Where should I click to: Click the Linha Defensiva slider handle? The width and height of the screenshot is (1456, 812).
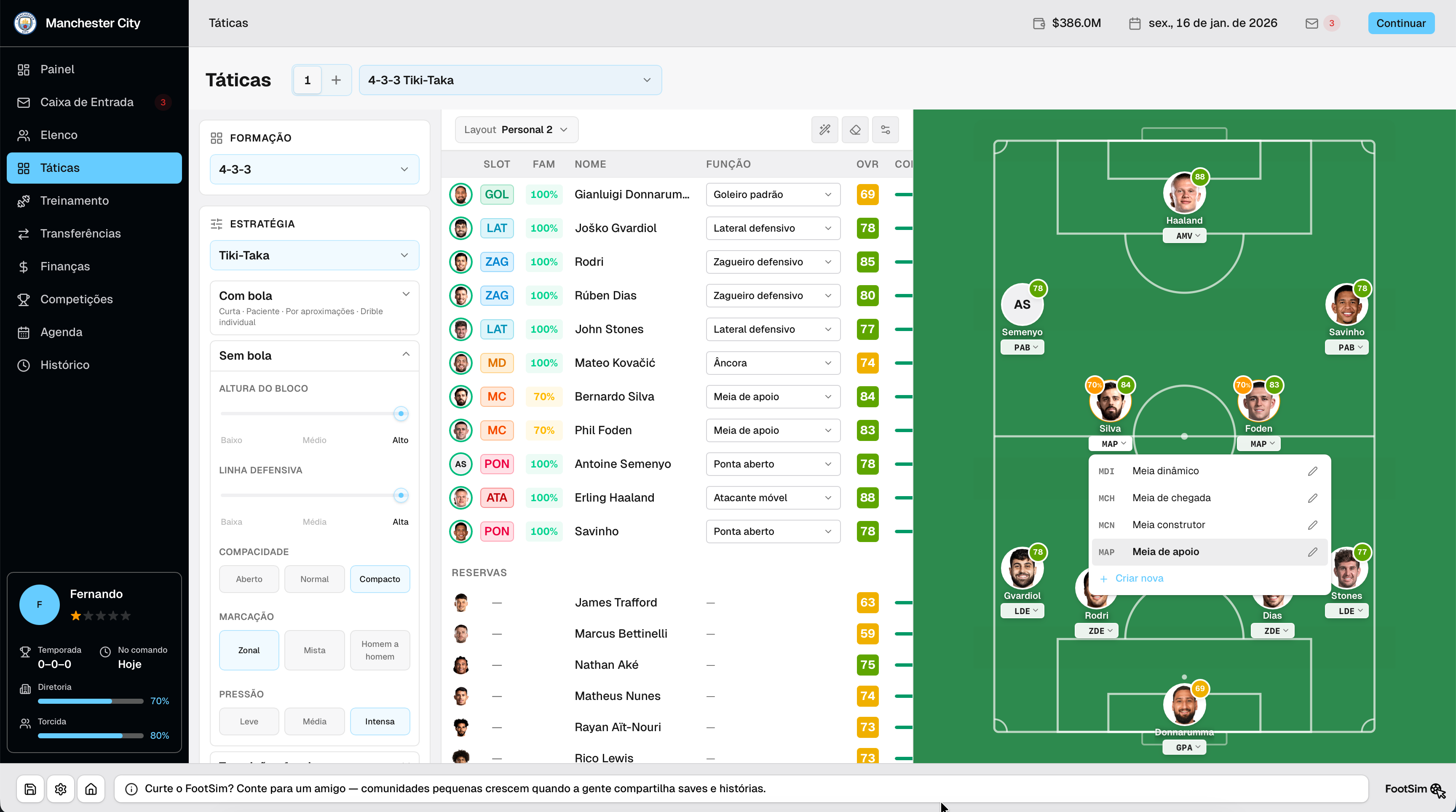(x=401, y=496)
